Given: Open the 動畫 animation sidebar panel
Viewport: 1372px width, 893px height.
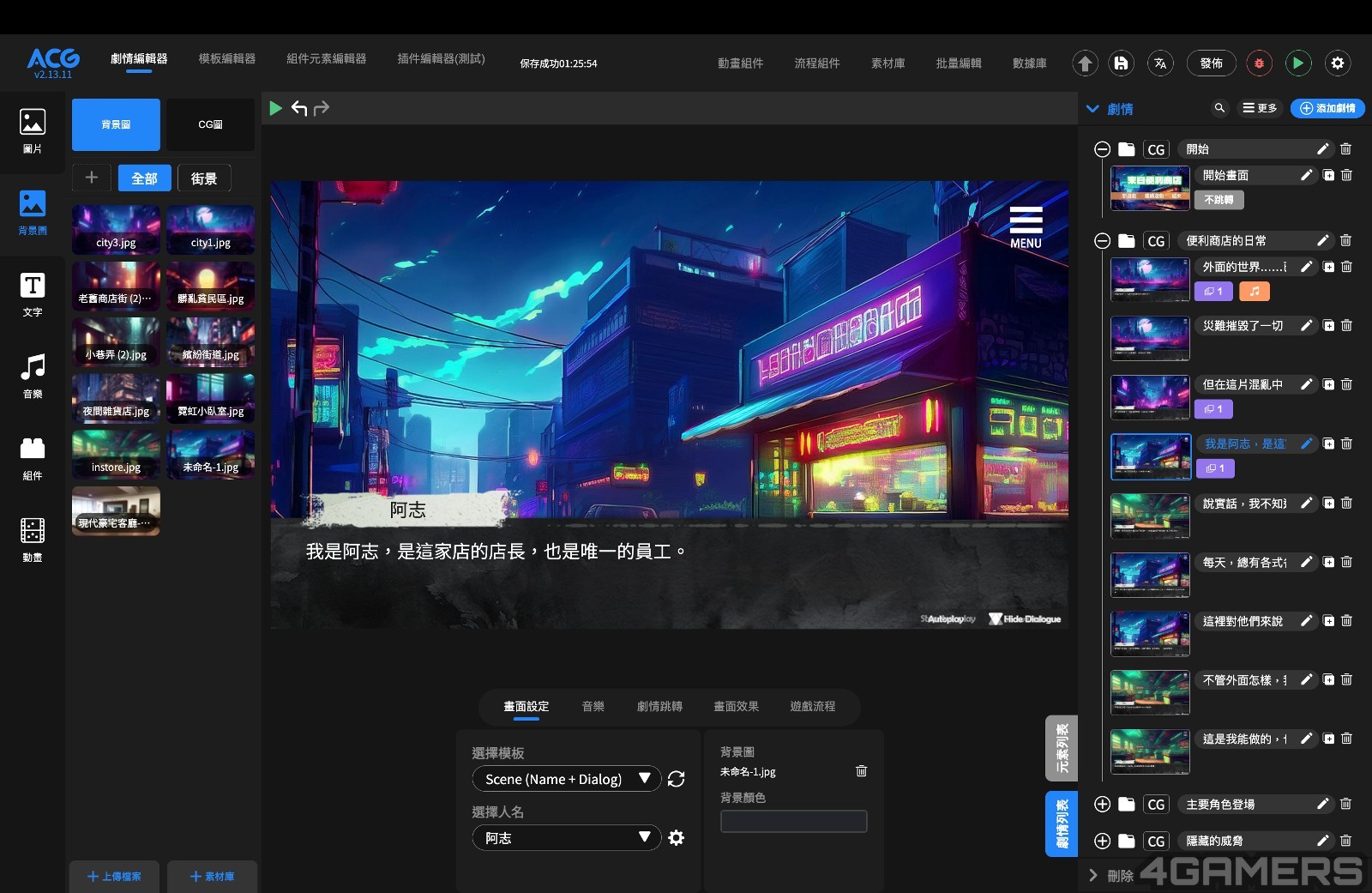Looking at the screenshot, I should (x=33, y=540).
